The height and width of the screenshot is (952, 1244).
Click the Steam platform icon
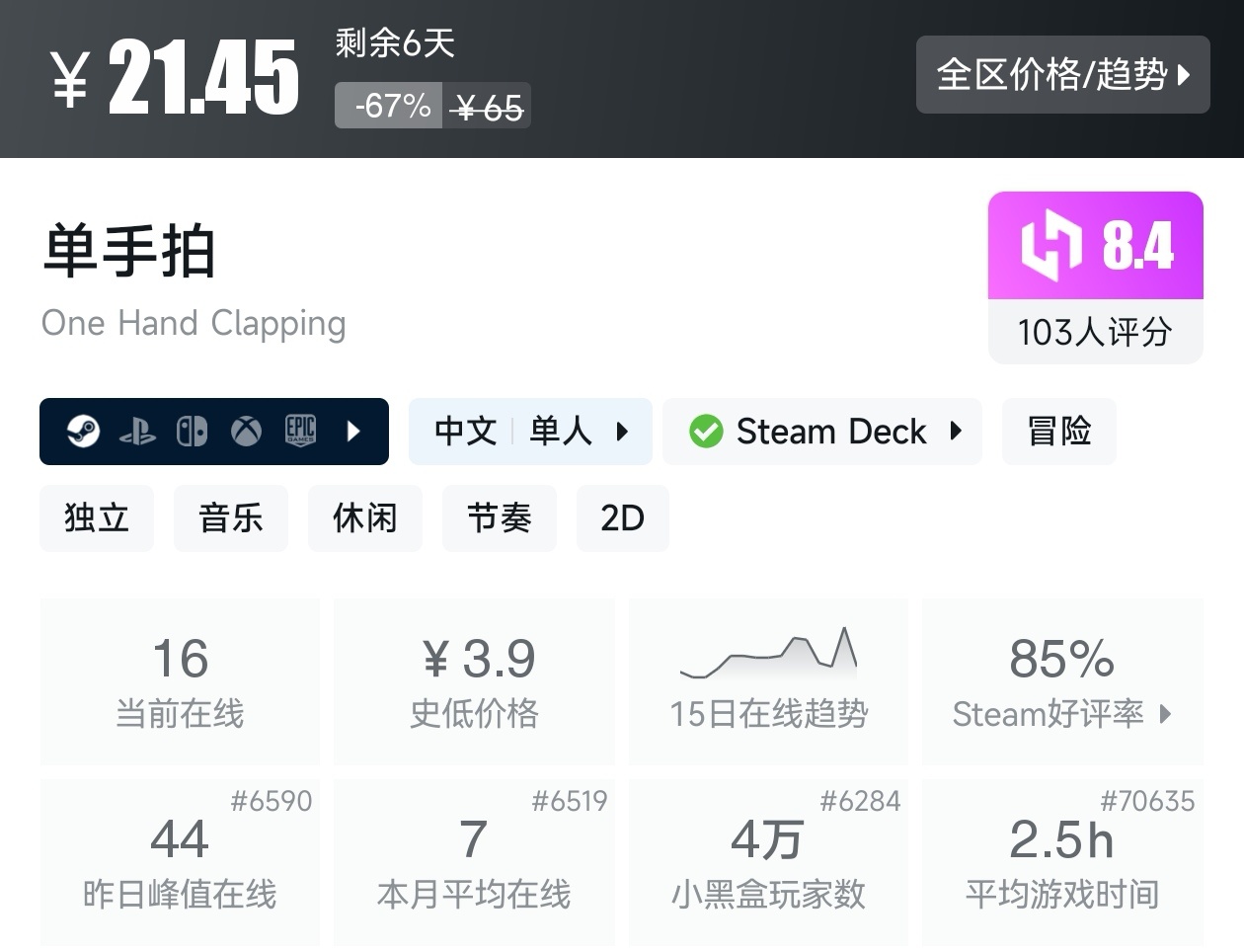(x=83, y=432)
